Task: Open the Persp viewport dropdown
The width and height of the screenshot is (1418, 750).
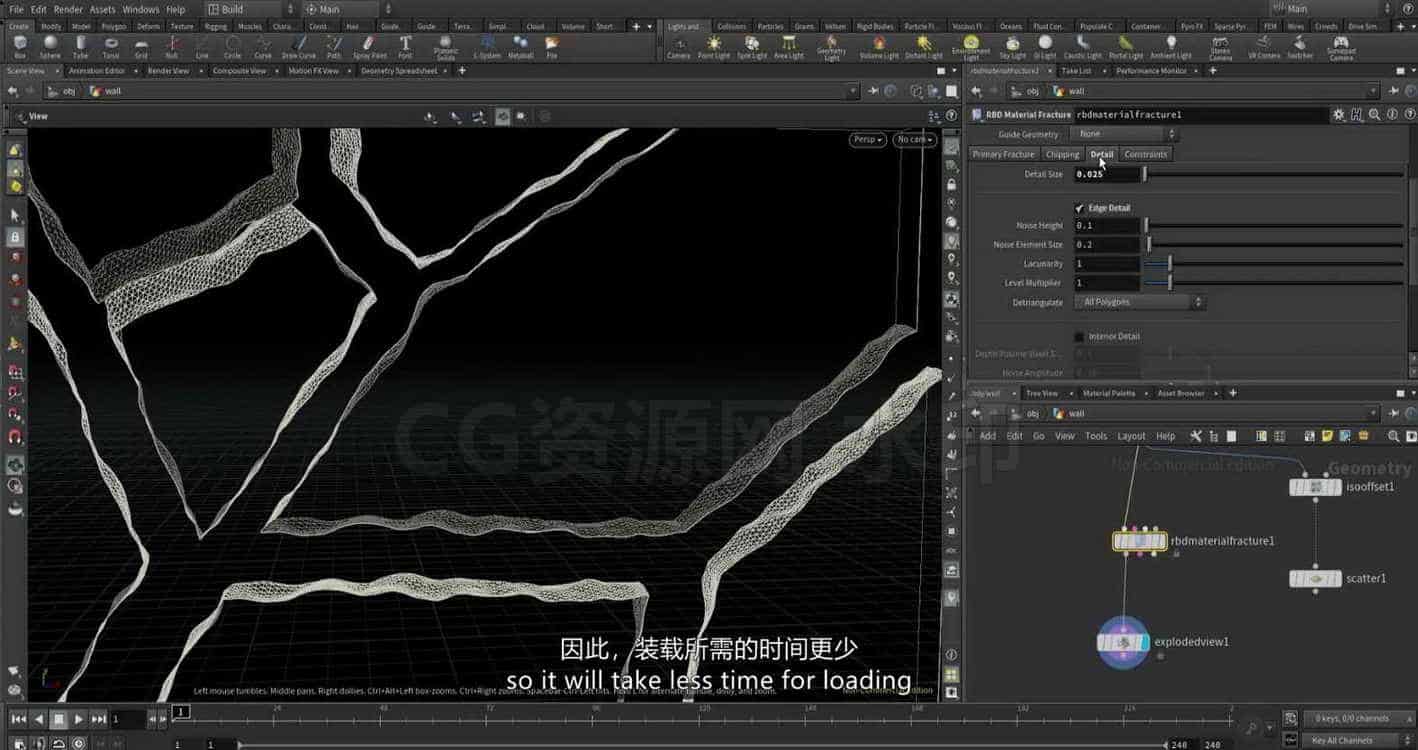Action: [867, 140]
